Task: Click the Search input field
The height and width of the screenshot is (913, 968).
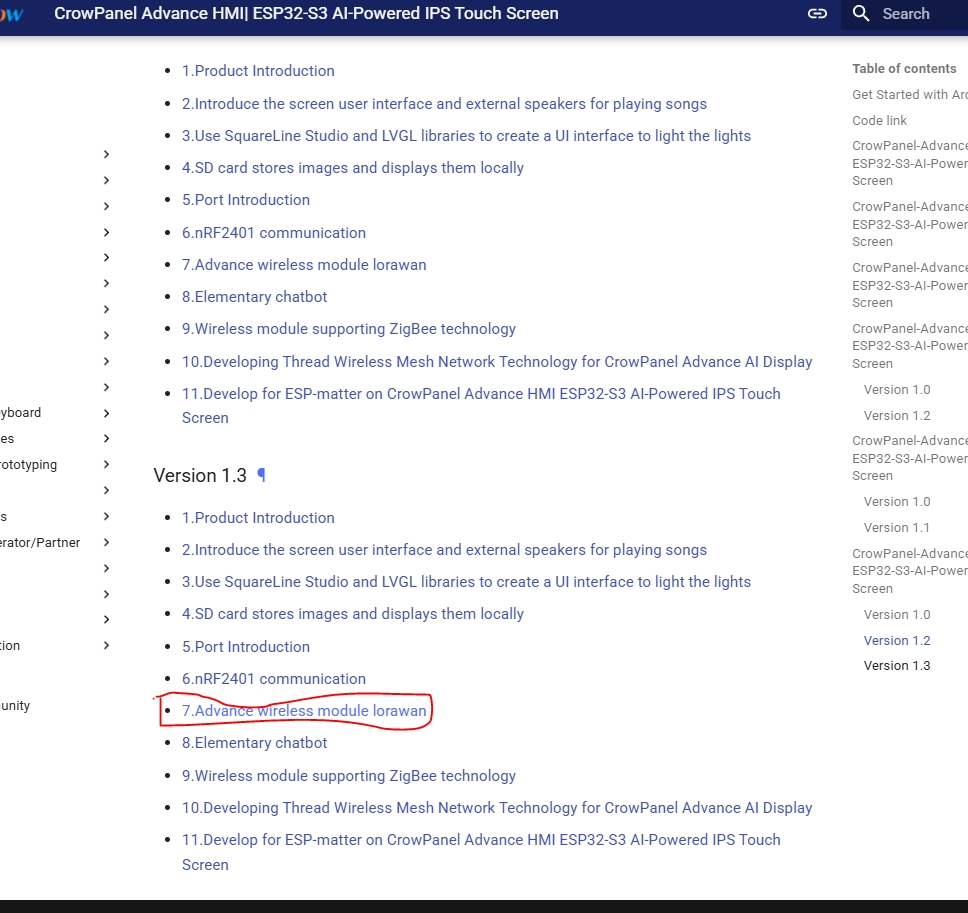Action: pos(904,14)
